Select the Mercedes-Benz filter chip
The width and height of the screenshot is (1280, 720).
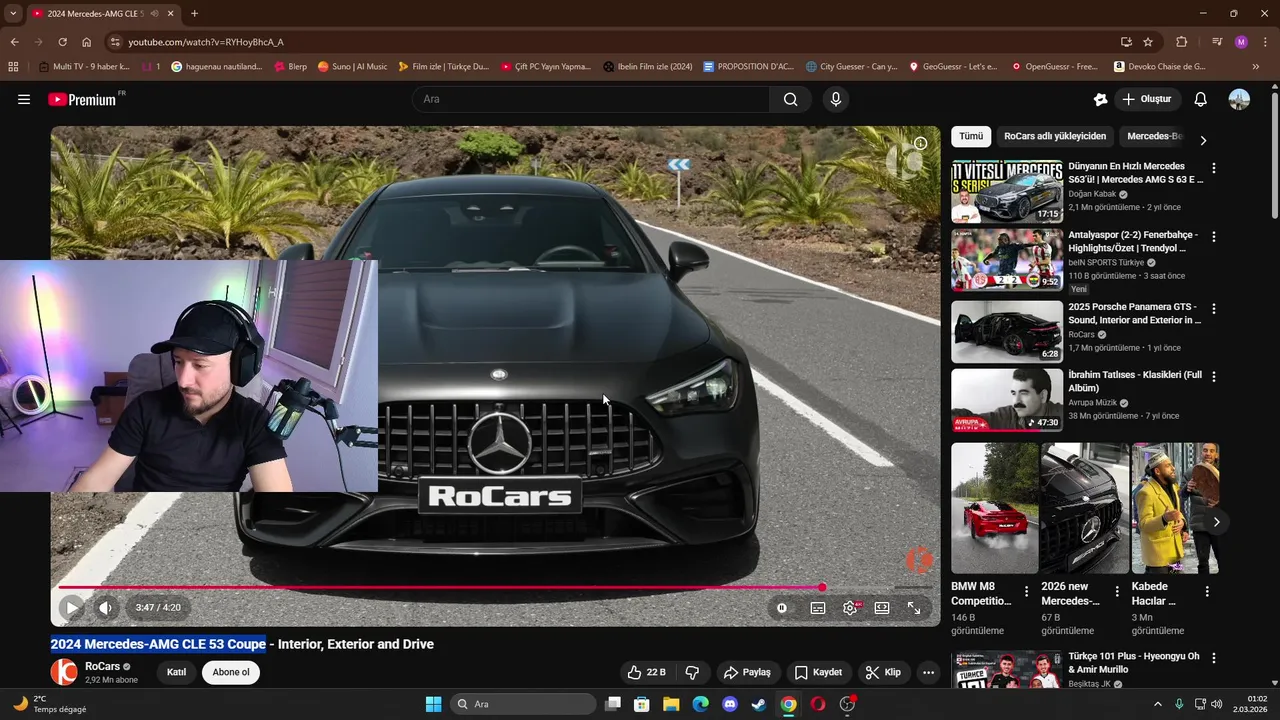(x=1153, y=136)
